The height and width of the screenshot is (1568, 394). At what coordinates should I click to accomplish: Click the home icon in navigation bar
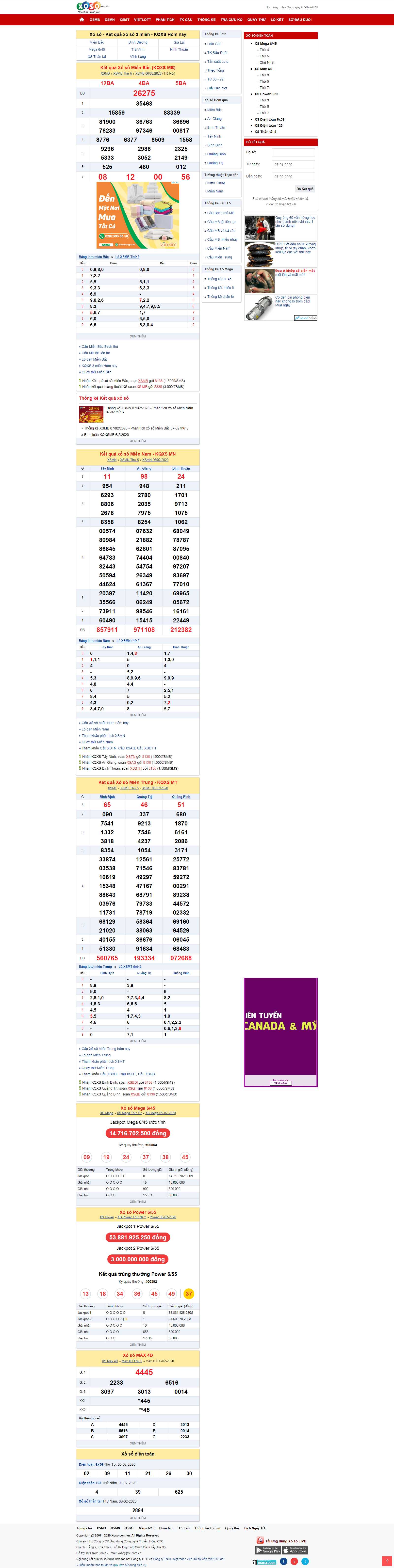tap(82, 19)
